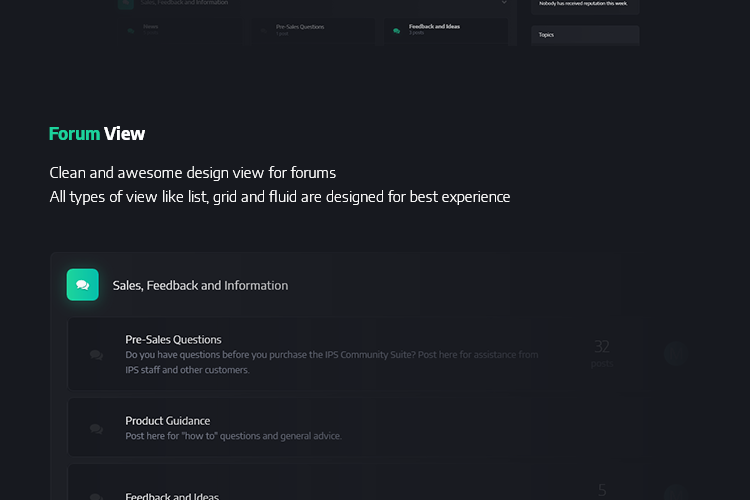Image resolution: width=750 pixels, height=500 pixels.
Task: Click the M avatar next to 32 posts
Action: tap(675, 355)
